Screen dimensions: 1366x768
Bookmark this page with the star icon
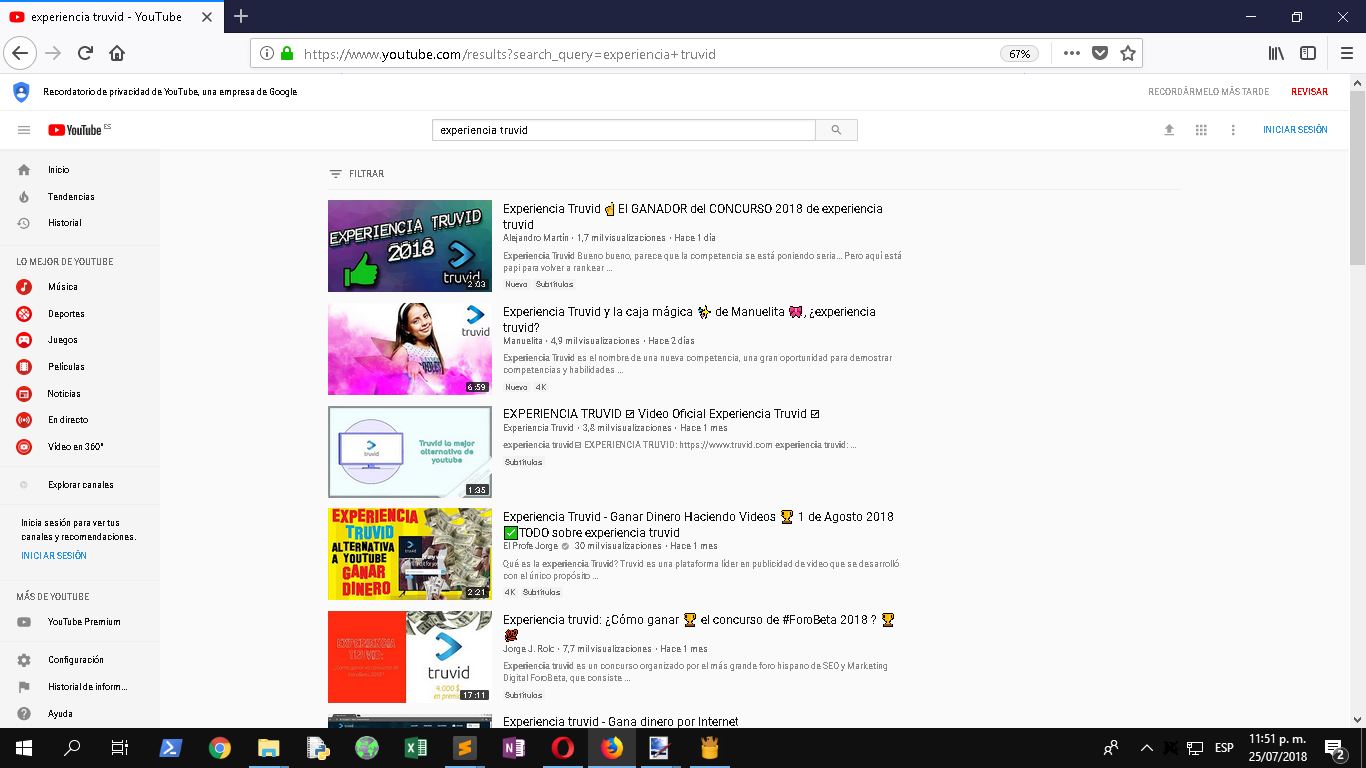point(1128,54)
